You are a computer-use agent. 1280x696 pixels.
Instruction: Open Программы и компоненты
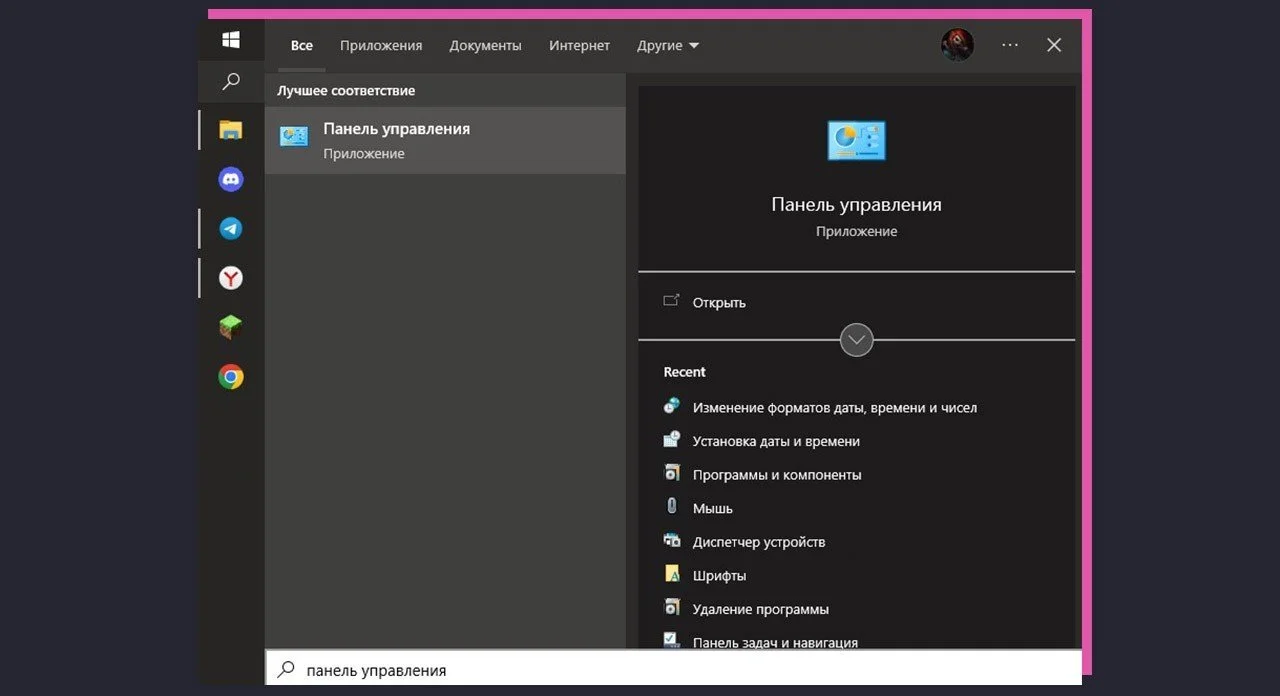click(x=777, y=475)
